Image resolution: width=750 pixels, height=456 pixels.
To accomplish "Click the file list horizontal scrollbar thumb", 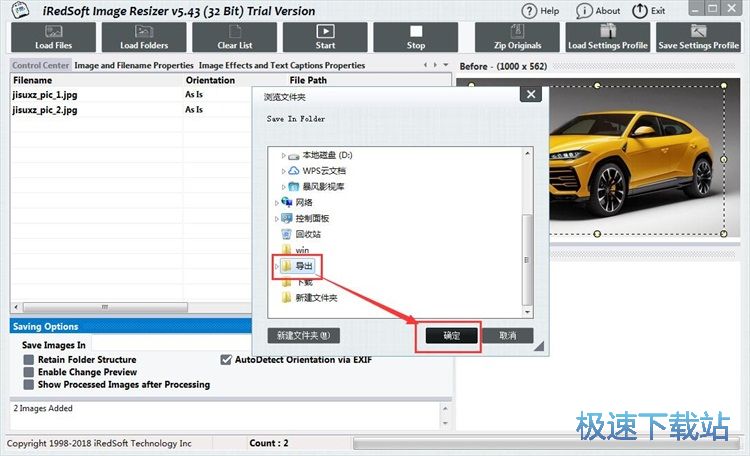I will [105, 307].
